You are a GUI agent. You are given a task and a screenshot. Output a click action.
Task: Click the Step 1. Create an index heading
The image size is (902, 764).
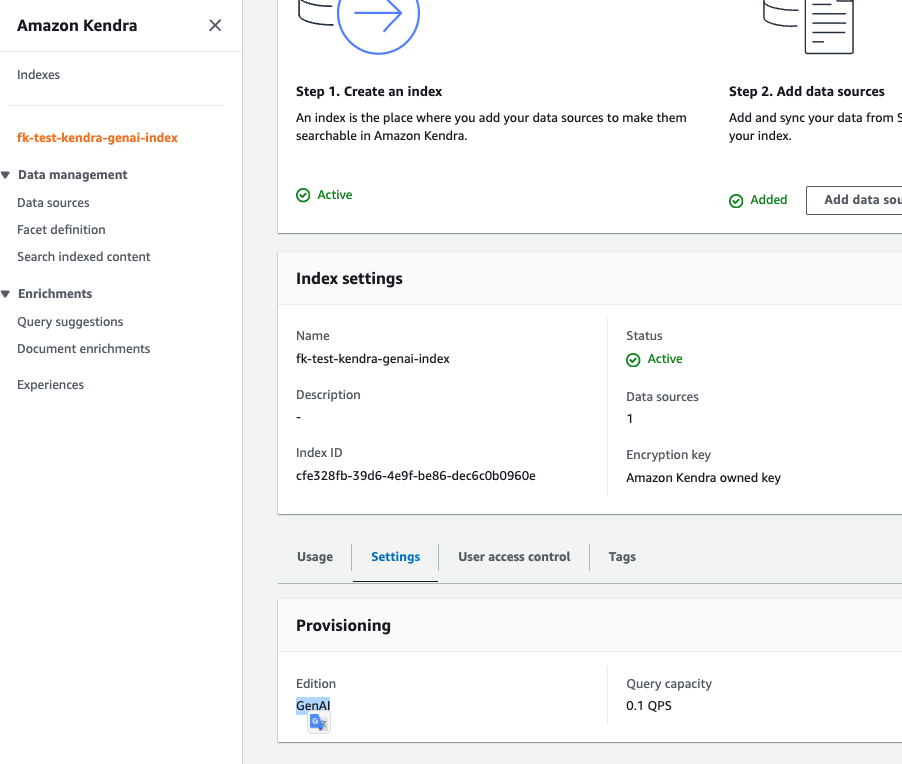pos(369,91)
